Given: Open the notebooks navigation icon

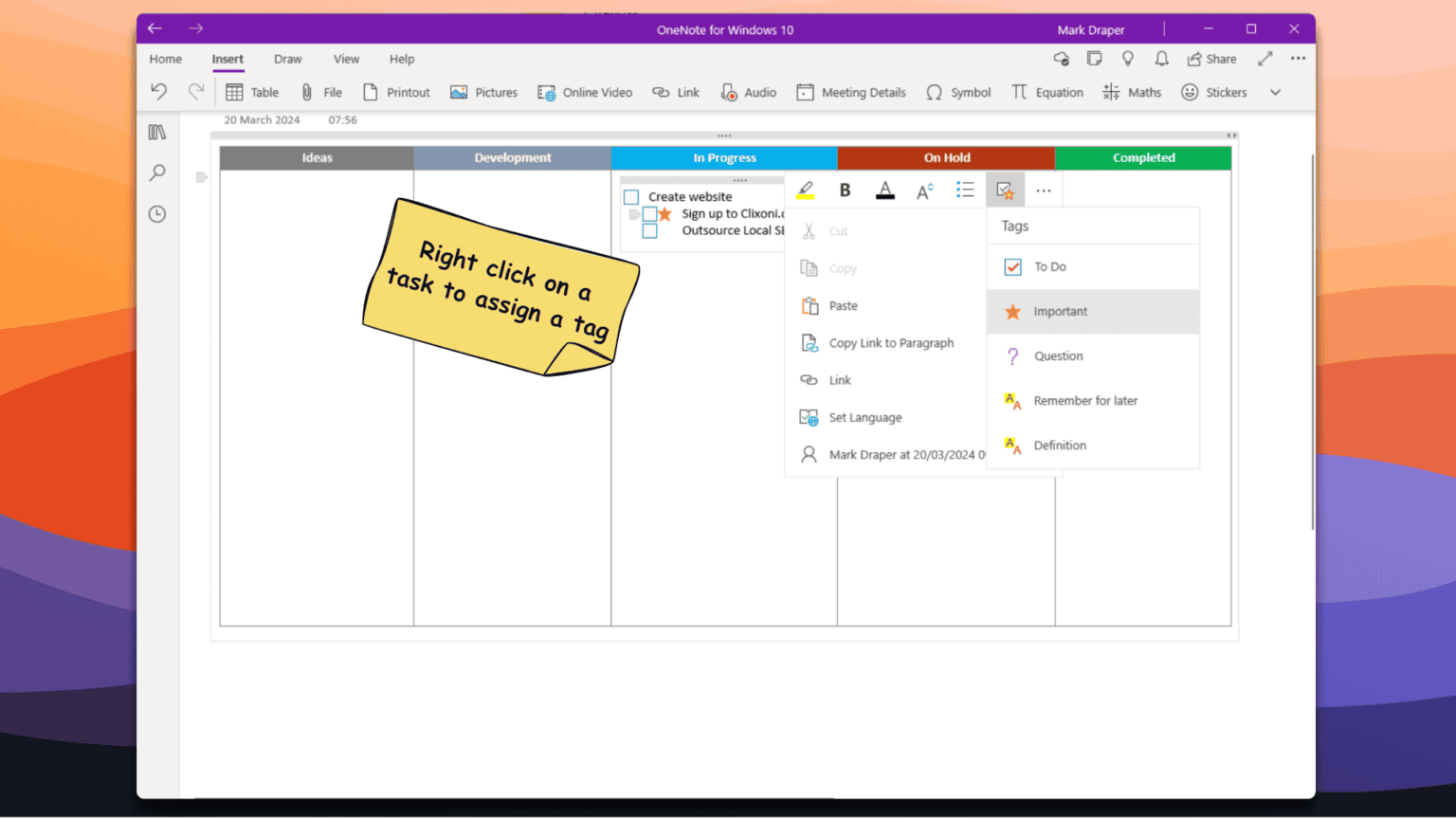Looking at the screenshot, I should 157,133.
